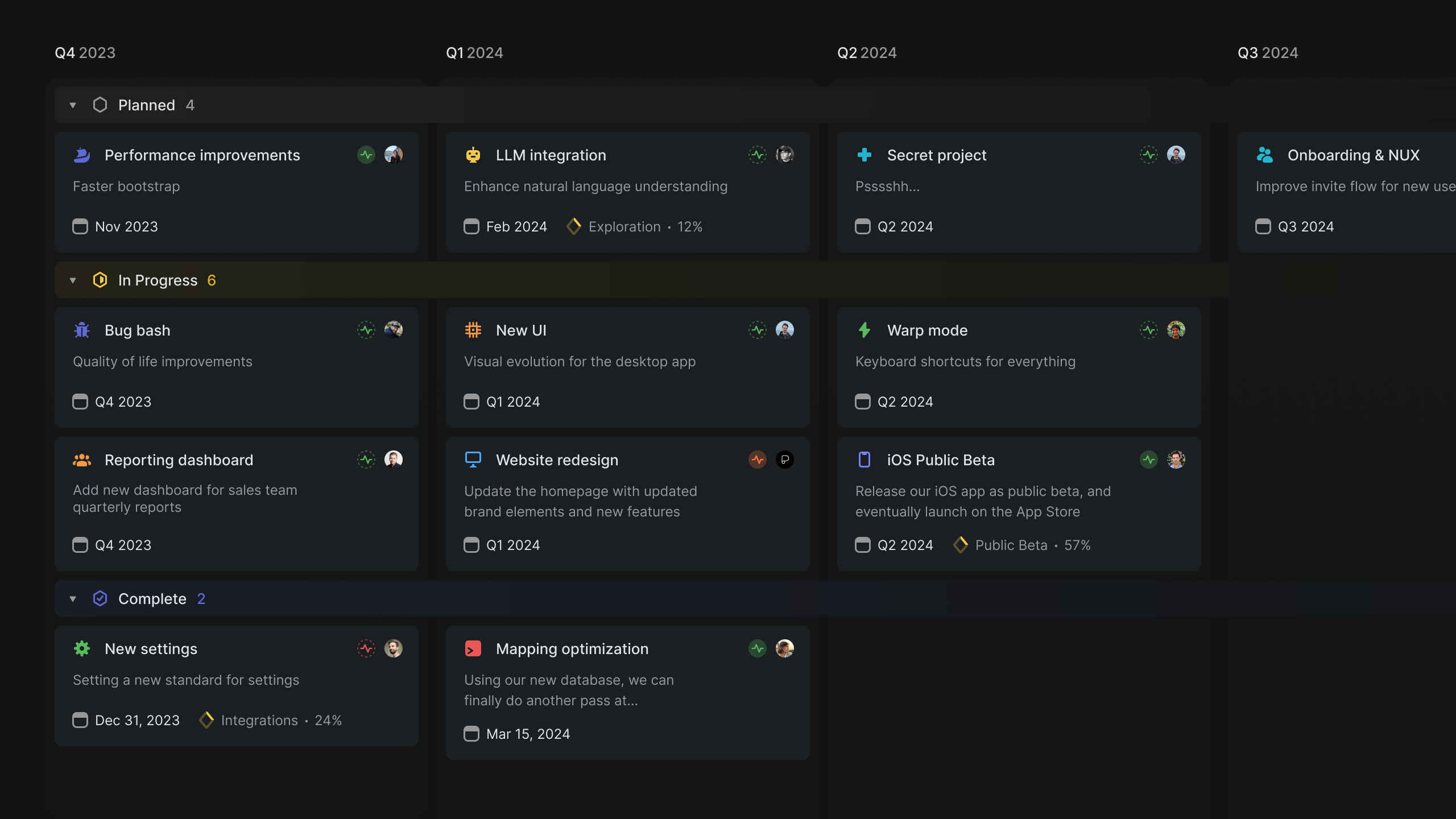1456x819 pixels.
Task: Collapse the Planned section
Action: pos(72,105)
